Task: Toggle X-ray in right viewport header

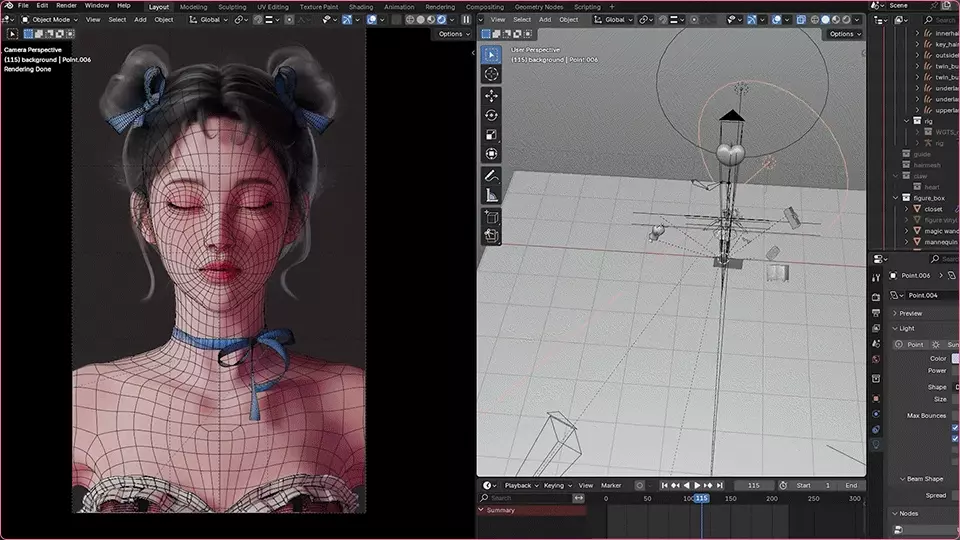Action: click(801, 20)
